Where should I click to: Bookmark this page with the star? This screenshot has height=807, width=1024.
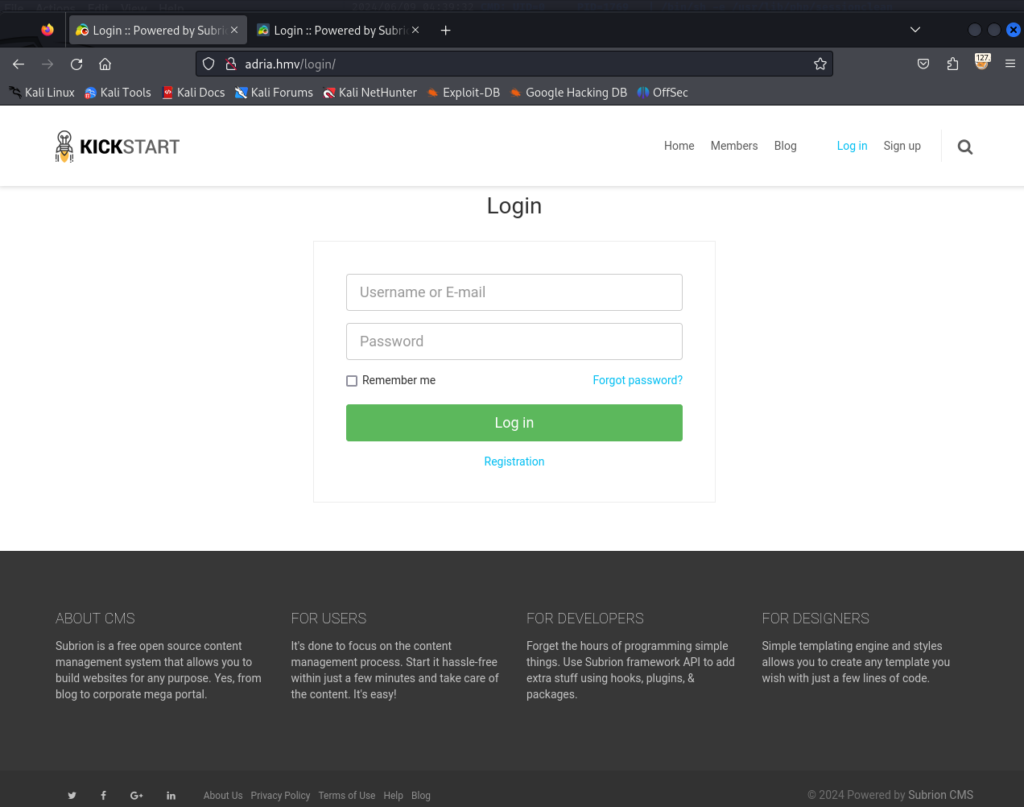[820, 64]
